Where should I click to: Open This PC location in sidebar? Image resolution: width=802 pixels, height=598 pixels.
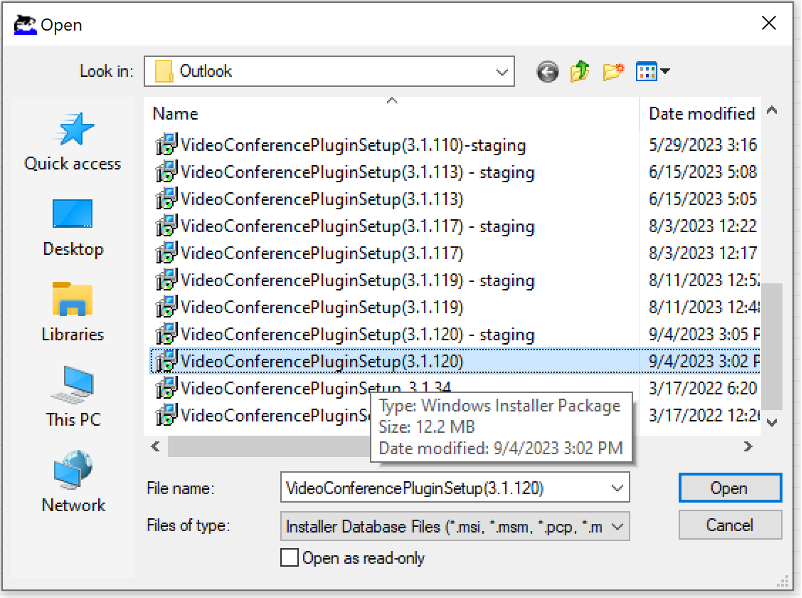(x=73, y=397)
